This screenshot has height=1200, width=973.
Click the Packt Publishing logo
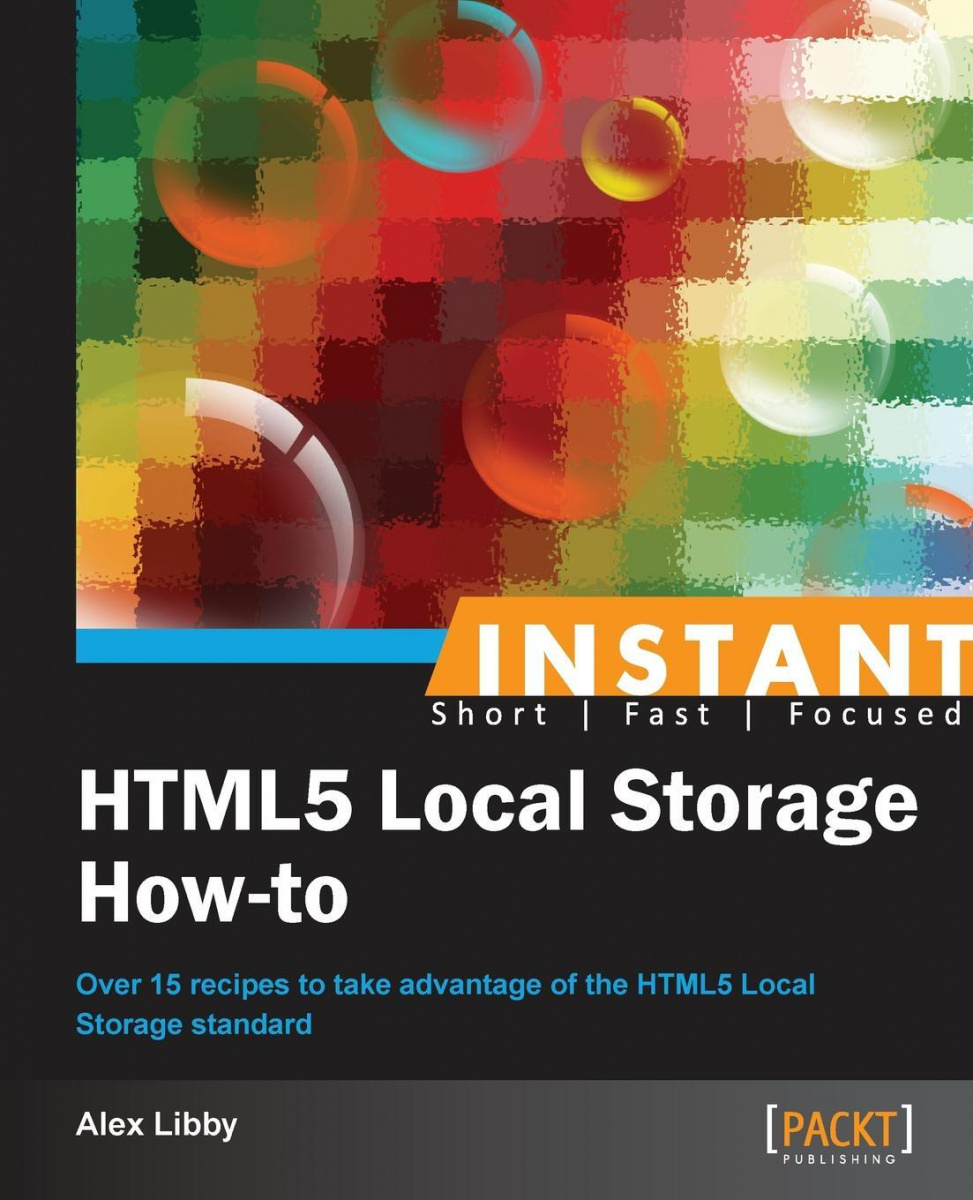click(x=838, y=1133)
